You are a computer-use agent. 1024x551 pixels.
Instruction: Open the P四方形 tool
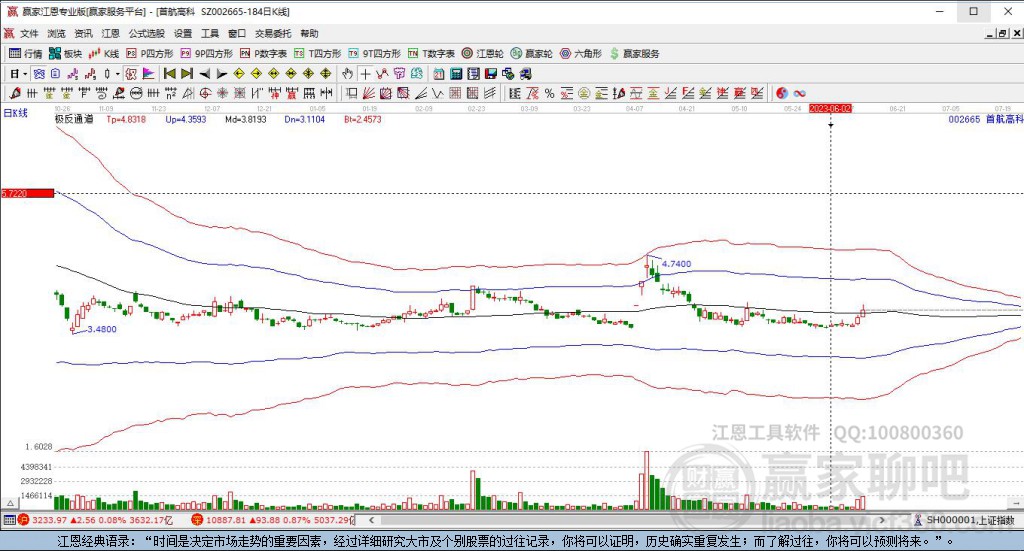point(150,54)
